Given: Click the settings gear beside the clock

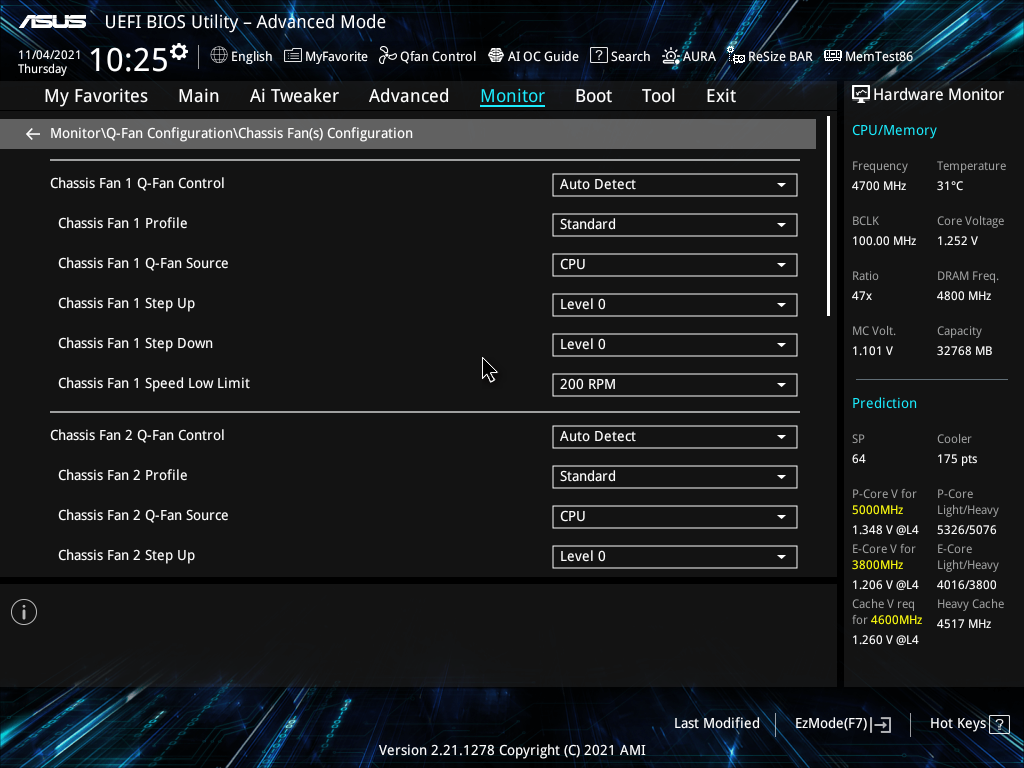Looking at the screenshot, I should click(x=179, y=52).
